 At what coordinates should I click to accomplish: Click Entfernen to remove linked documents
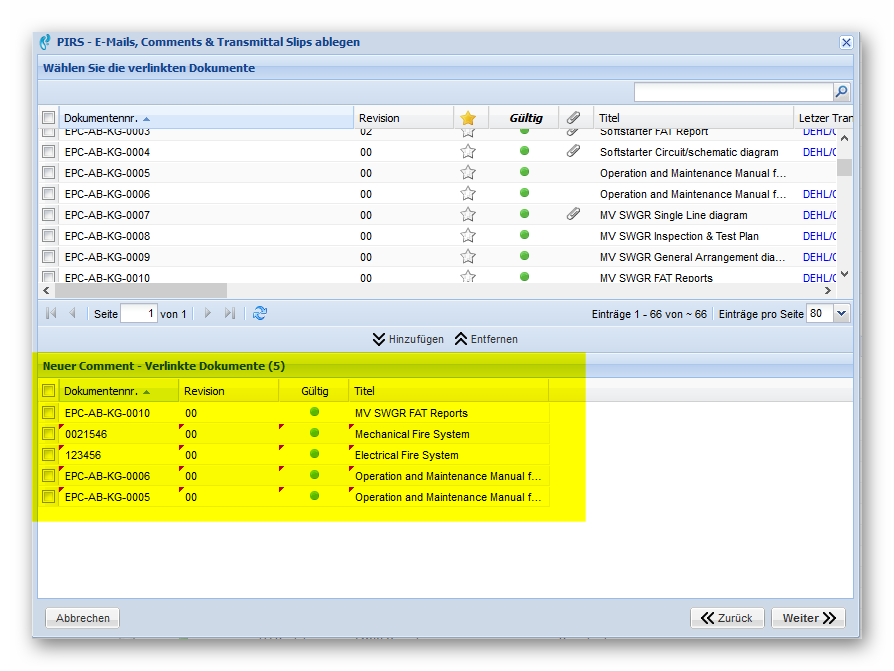coord(486,339)
